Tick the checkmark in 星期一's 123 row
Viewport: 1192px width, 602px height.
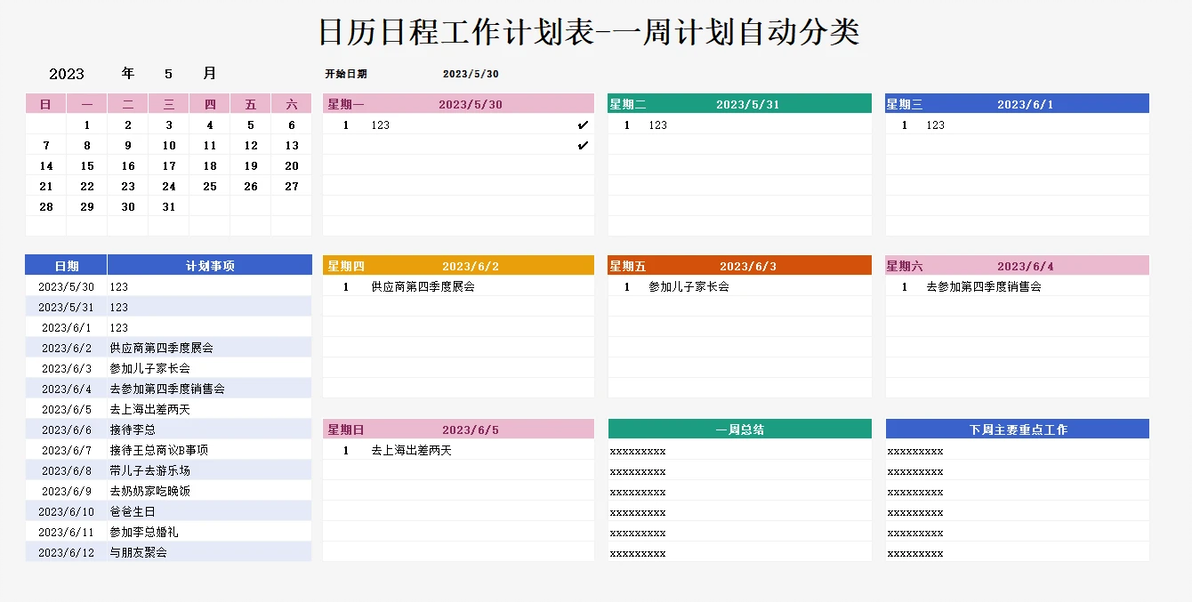pyautogui.click(x=583, y=125)
